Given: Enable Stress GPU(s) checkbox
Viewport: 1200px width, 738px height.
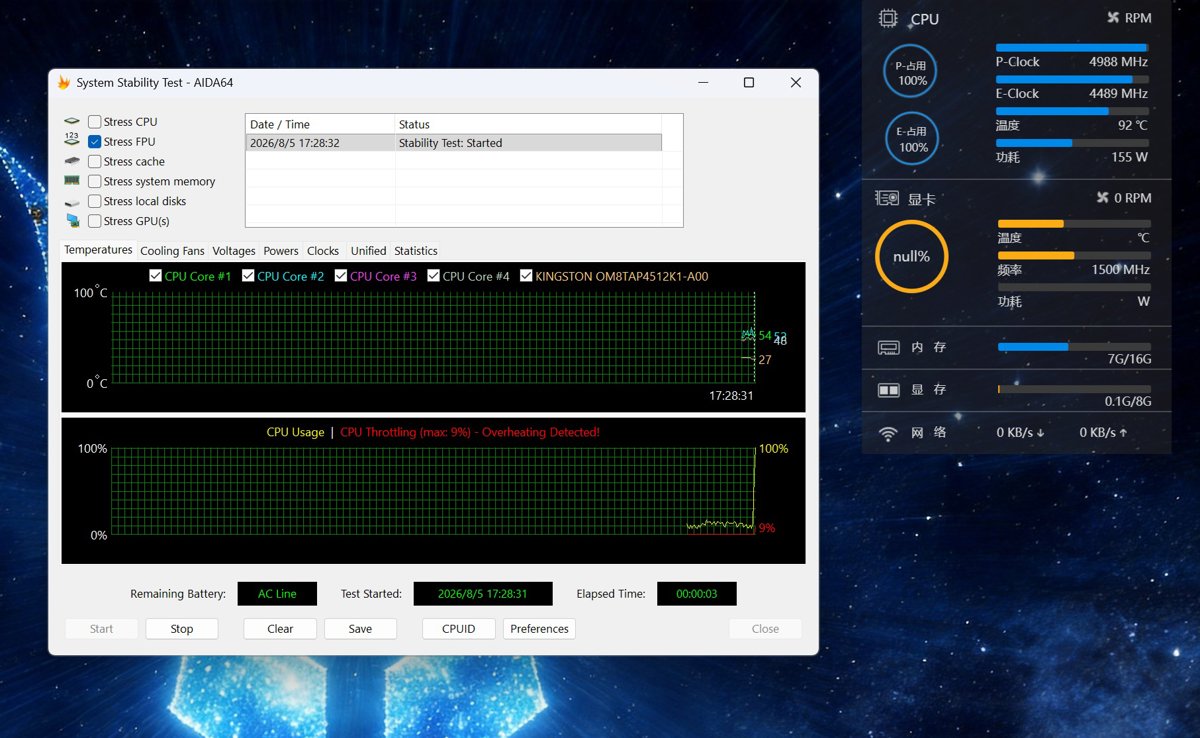Looking at the screenshot, I should click(95, 221).
